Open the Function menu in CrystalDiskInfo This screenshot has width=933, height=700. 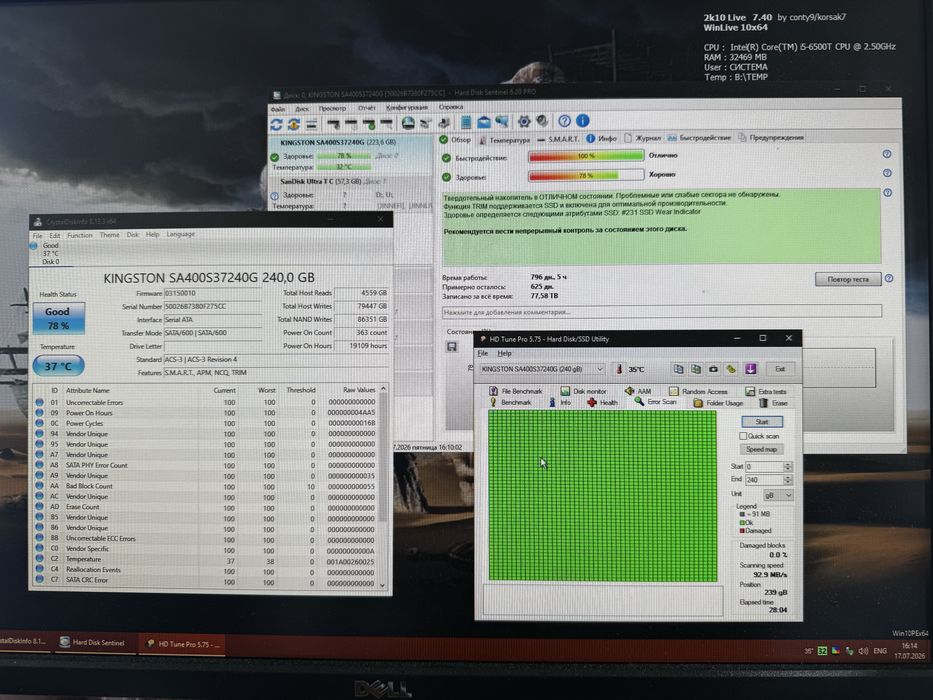click(80, 235)
